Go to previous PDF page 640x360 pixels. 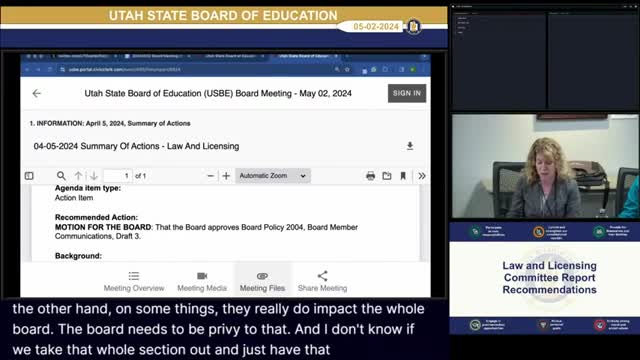point(78,176)
